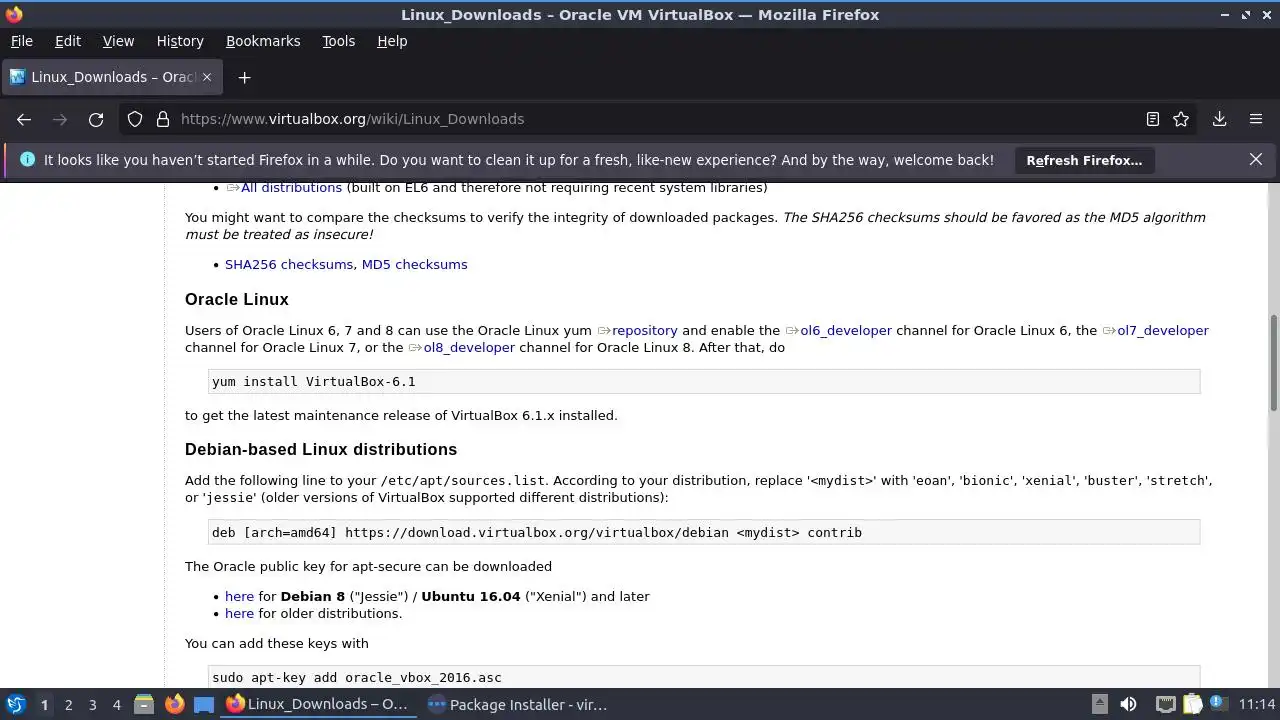Dismiss the refresh Firefox notification bar
This screenshot has height=720, width=1280.
coord(1256,159)
